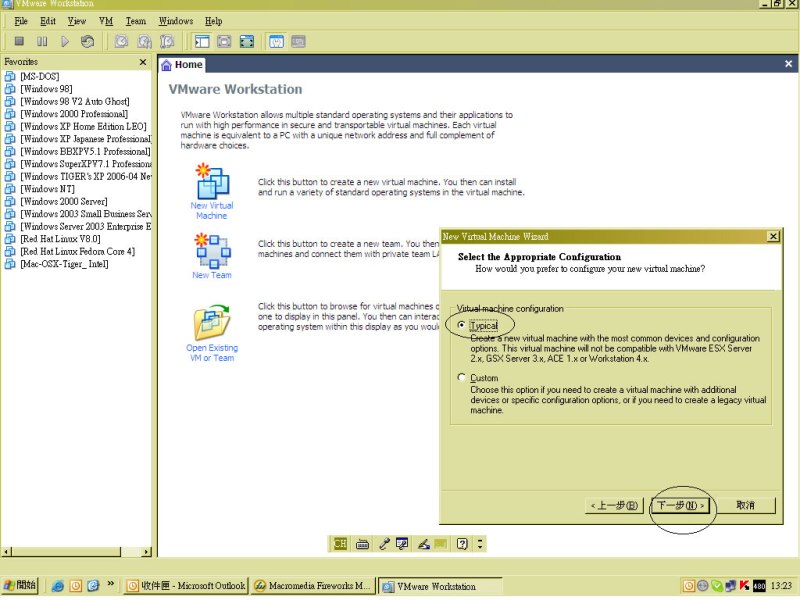This screenshot has width=800, height=600.
Task: Click the green shield tray icon
Action: tap(717, 586)
